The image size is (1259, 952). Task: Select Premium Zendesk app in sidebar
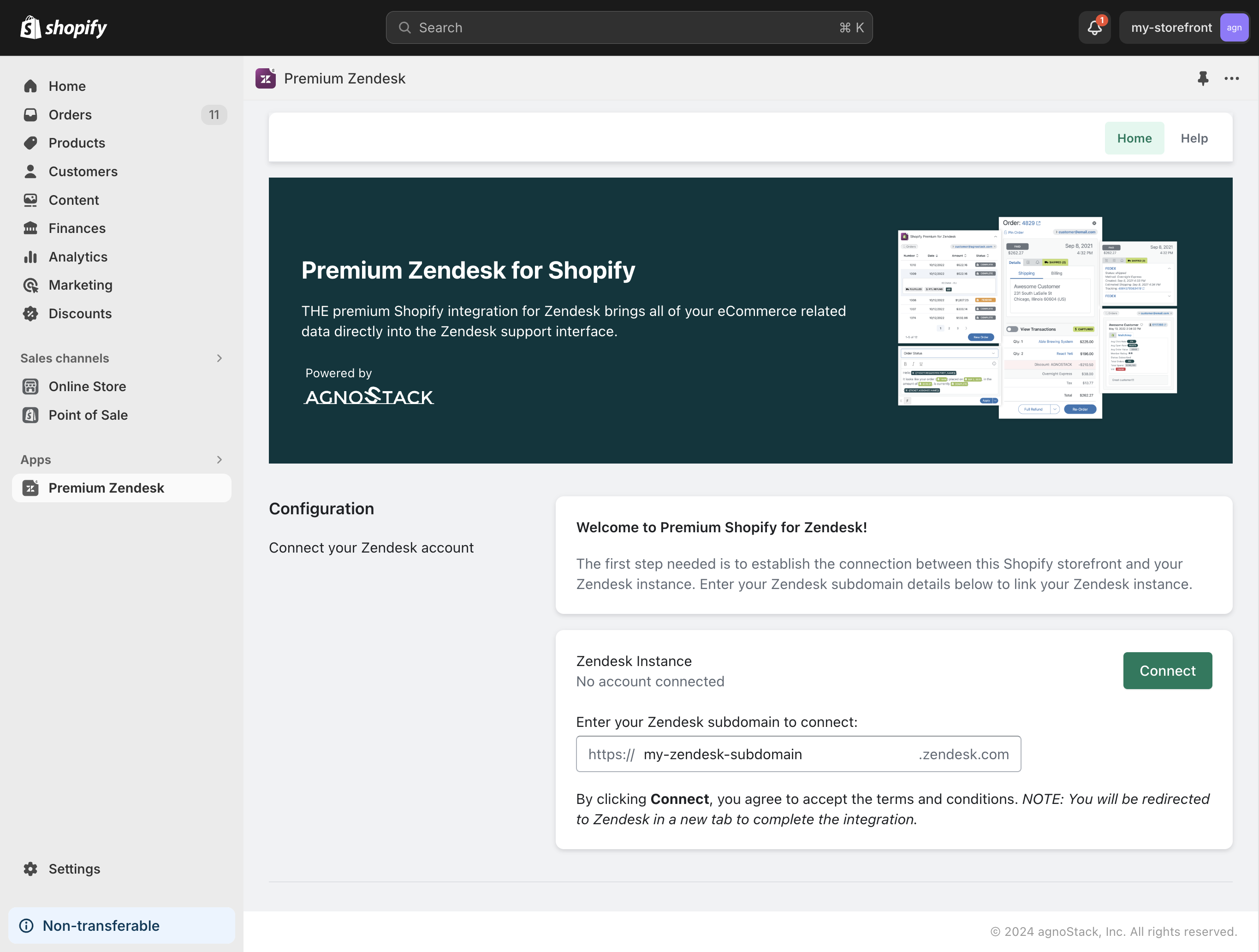[122, 488]
